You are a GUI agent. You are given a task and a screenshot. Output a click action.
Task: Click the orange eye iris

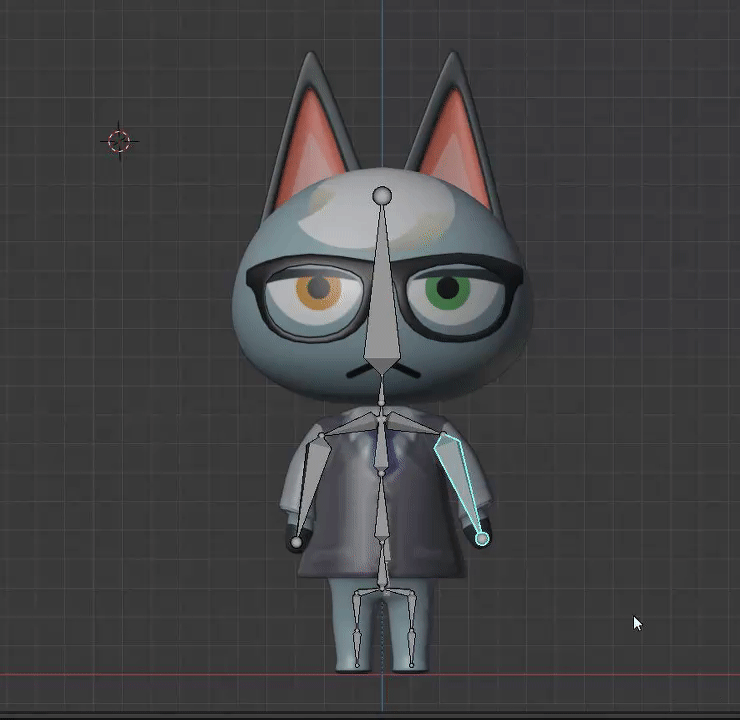[319, 291]
